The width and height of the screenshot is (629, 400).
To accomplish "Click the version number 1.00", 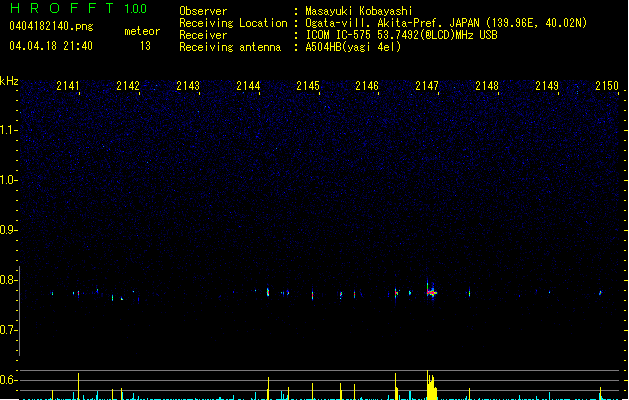I will tap(136, 9).
